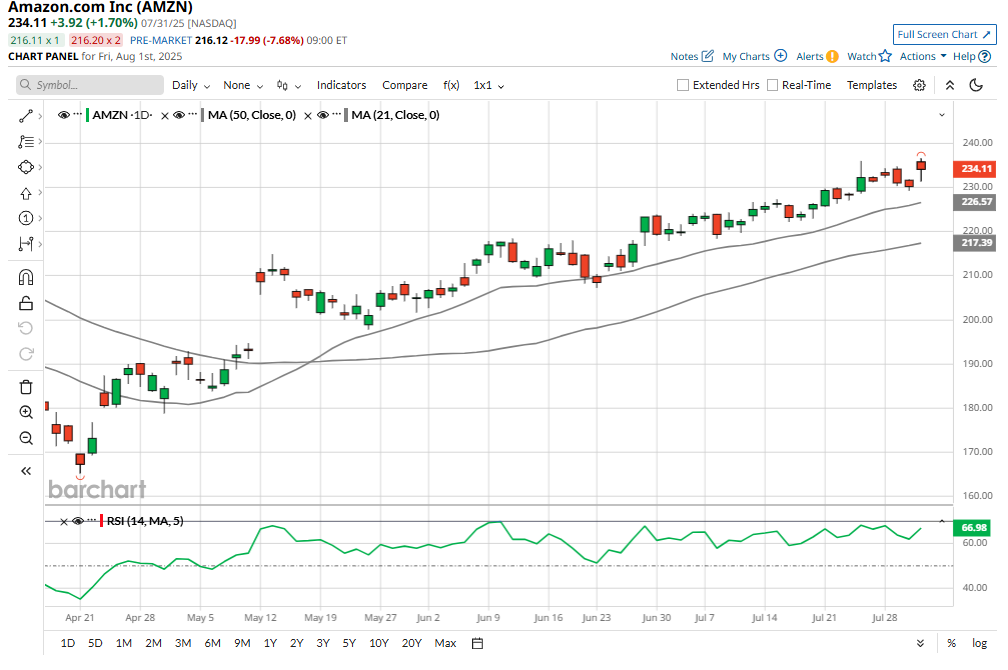Switch to dark mode
The height and width of the screenshot is (670, 1008).
[x=976, y=85]
